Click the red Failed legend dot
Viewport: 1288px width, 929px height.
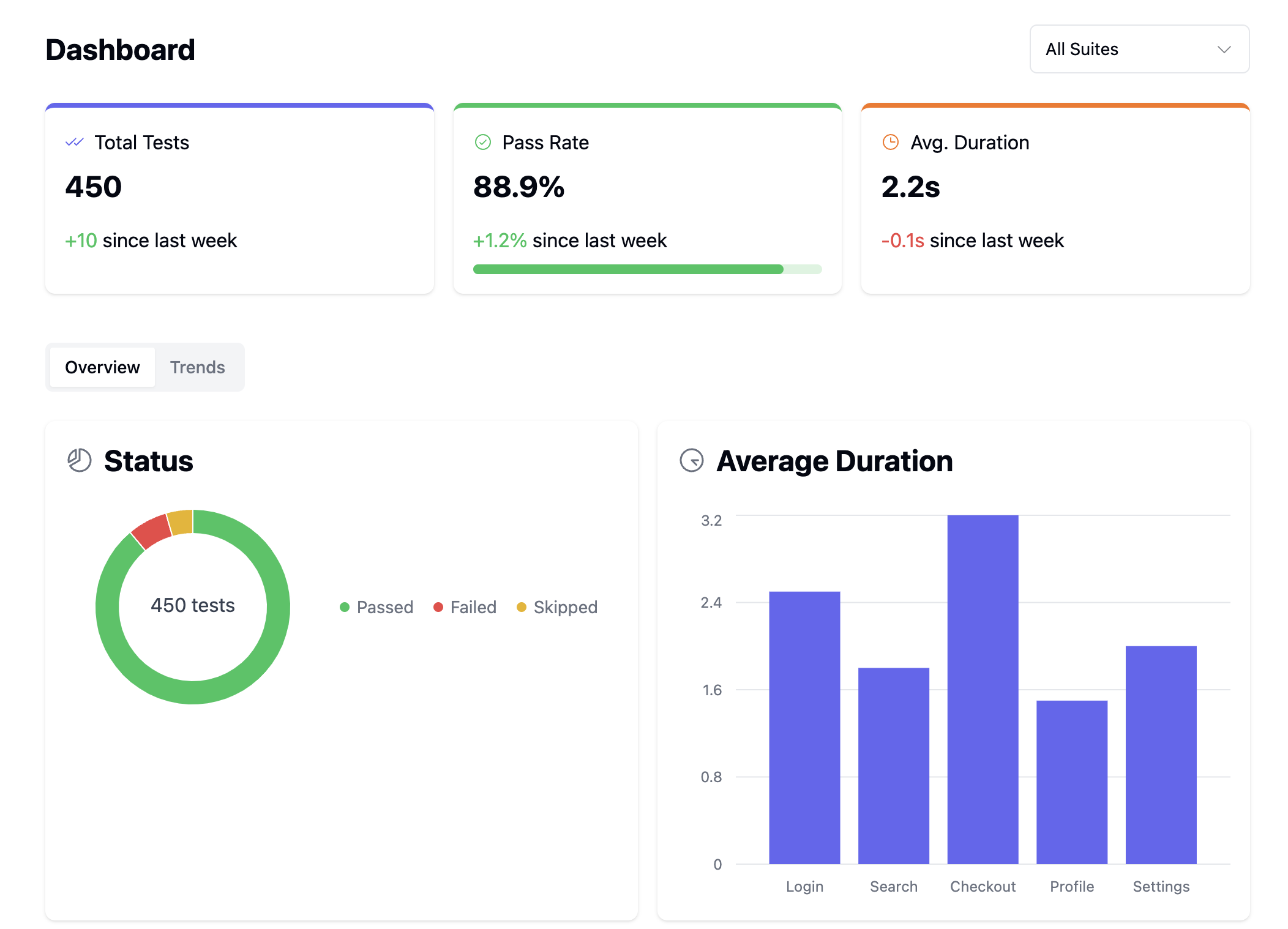point(438,607)
